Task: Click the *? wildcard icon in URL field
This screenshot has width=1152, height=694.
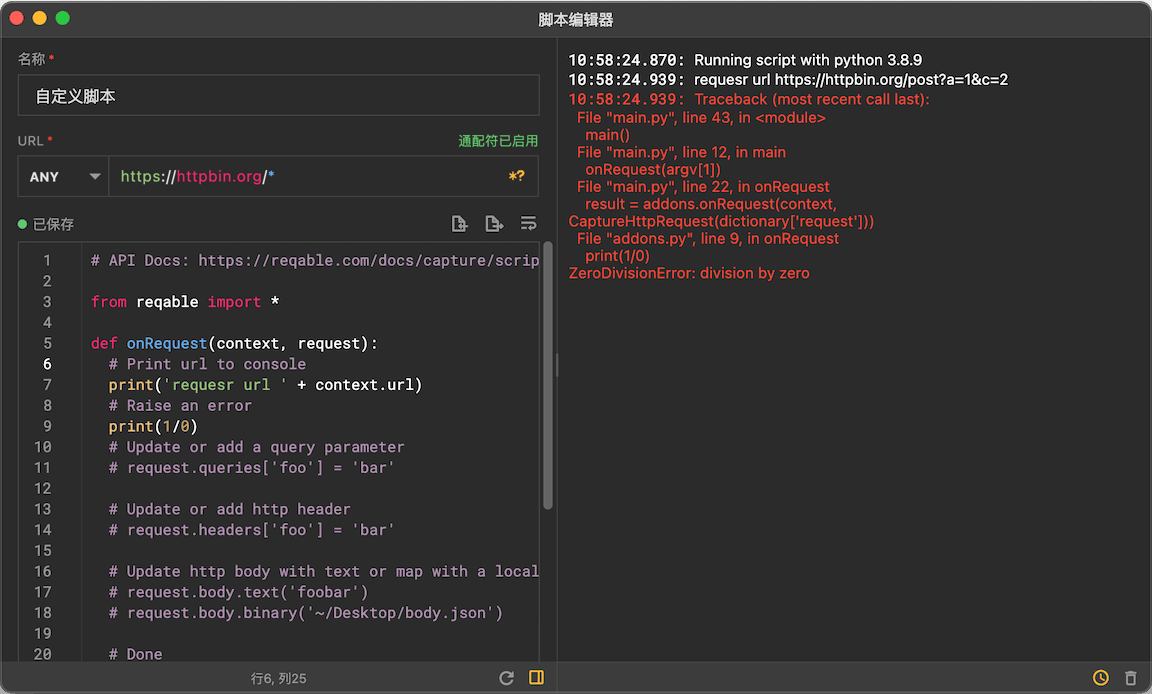Action: click(516, 176)
